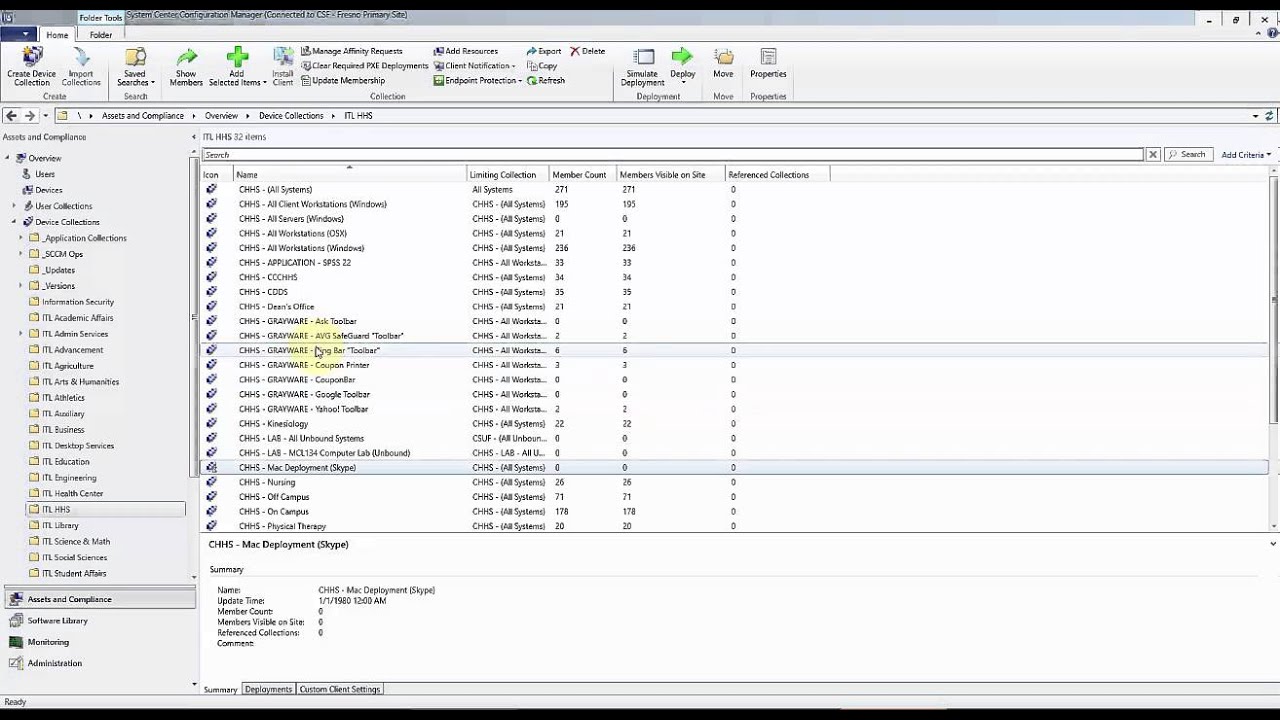Select CHHS - Kinesiology row

click(735, 424)
